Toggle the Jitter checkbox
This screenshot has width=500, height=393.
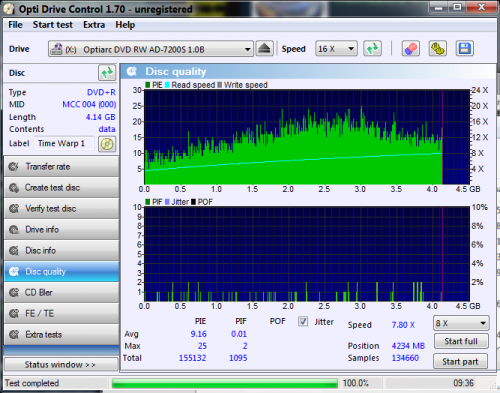point(303,321)
